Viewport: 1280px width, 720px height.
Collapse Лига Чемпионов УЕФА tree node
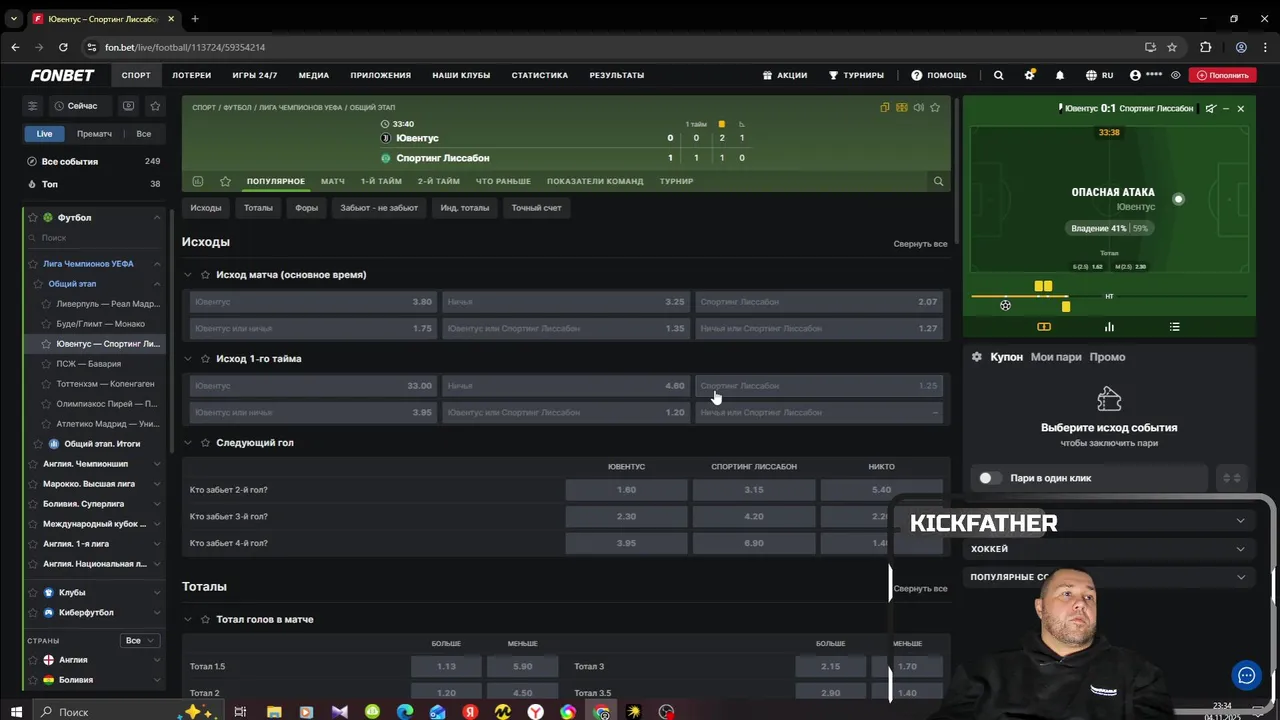pos(157,264)
